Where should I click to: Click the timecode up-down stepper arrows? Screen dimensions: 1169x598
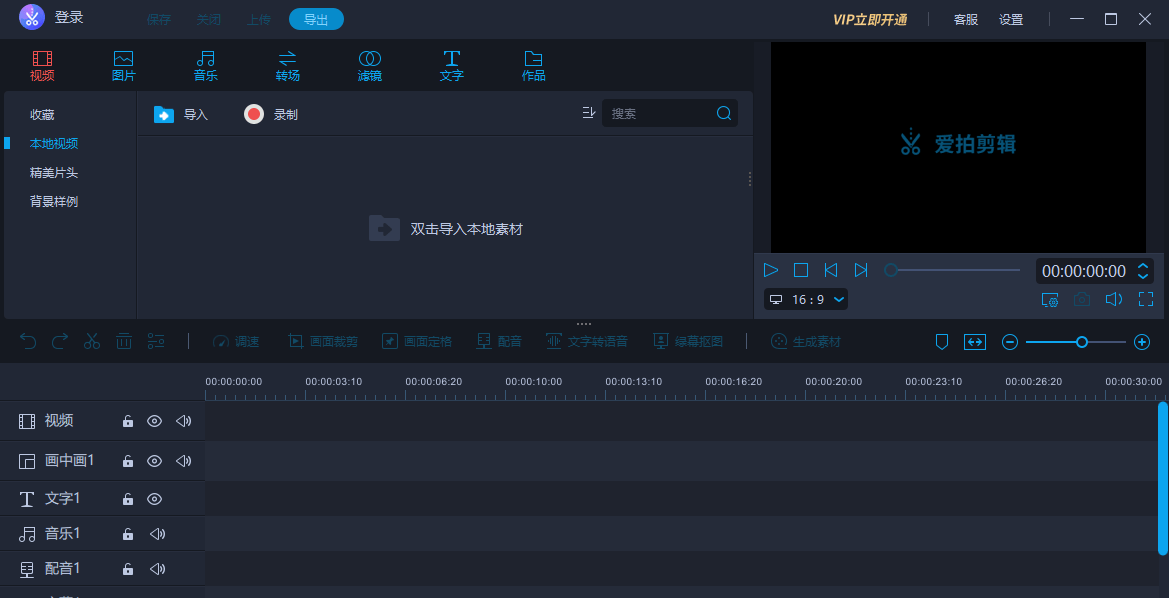(x=1143, y=270)
